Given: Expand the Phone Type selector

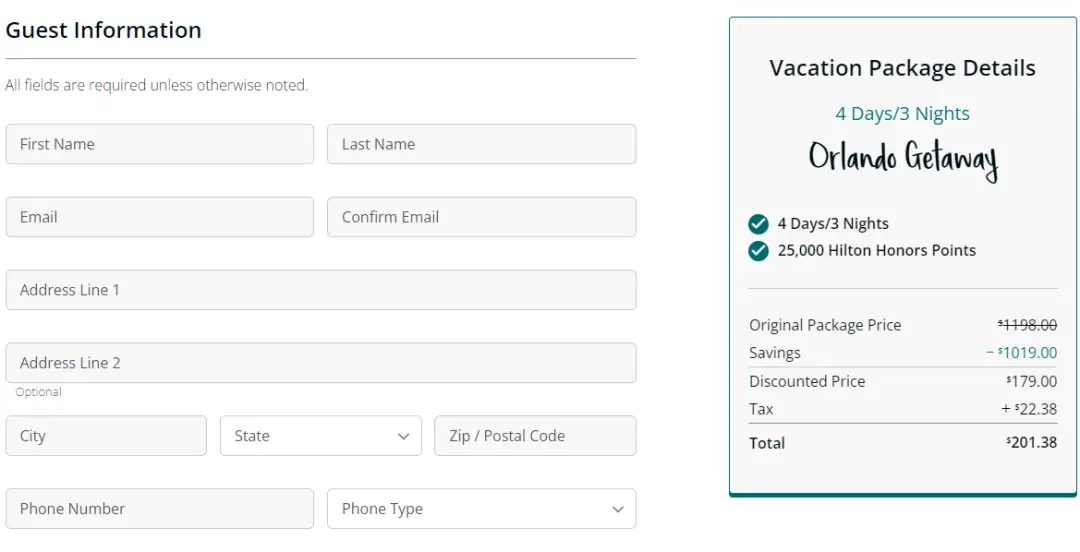Looking at the screenshot, I should click(x=480, y=509).
